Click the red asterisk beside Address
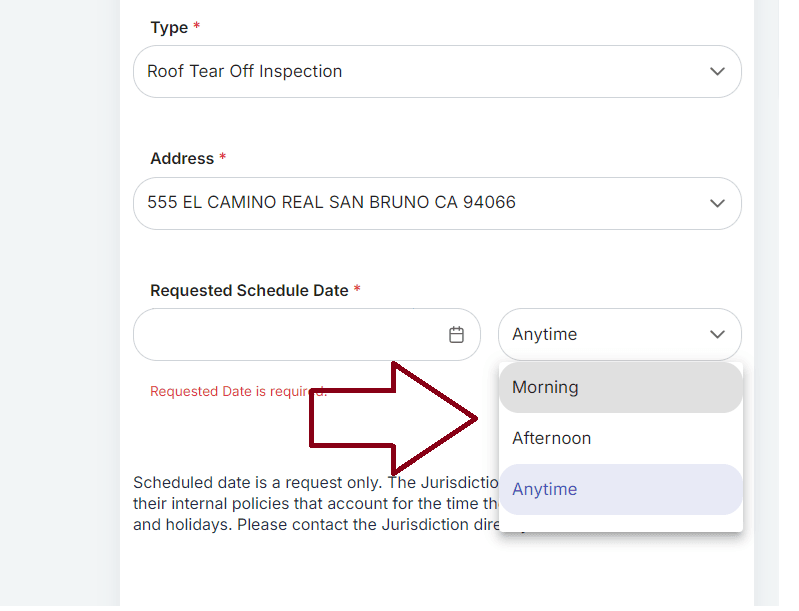This screenshot has width=799, height=611. point(223,159)
